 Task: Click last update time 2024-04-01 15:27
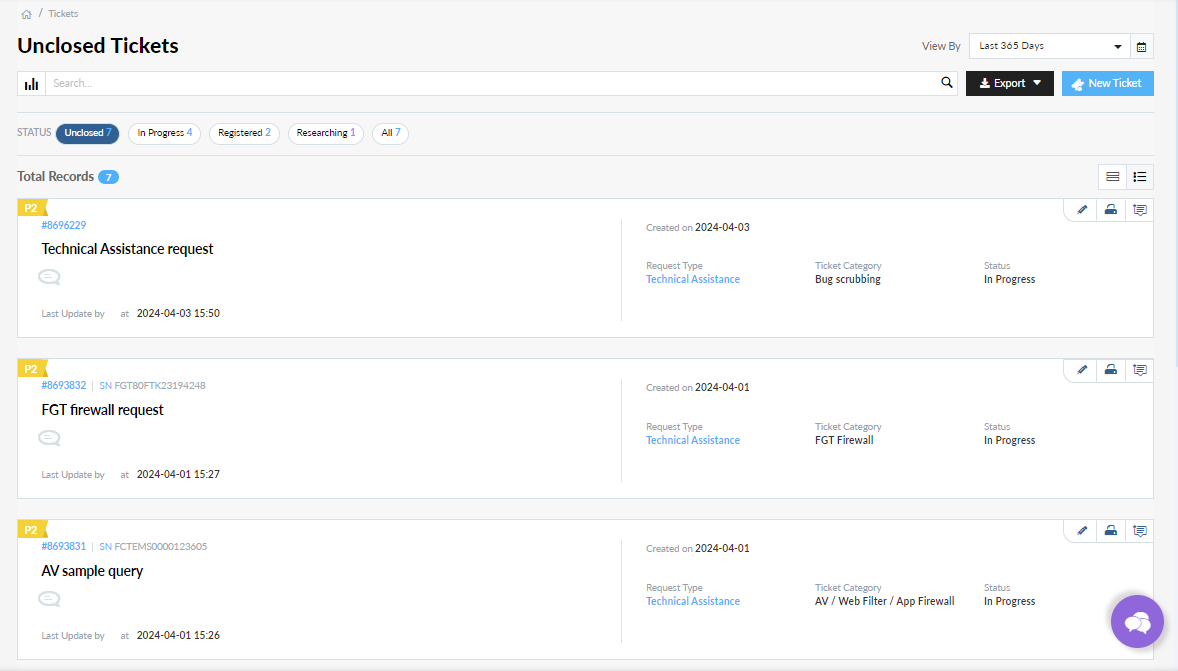point(178,474)
